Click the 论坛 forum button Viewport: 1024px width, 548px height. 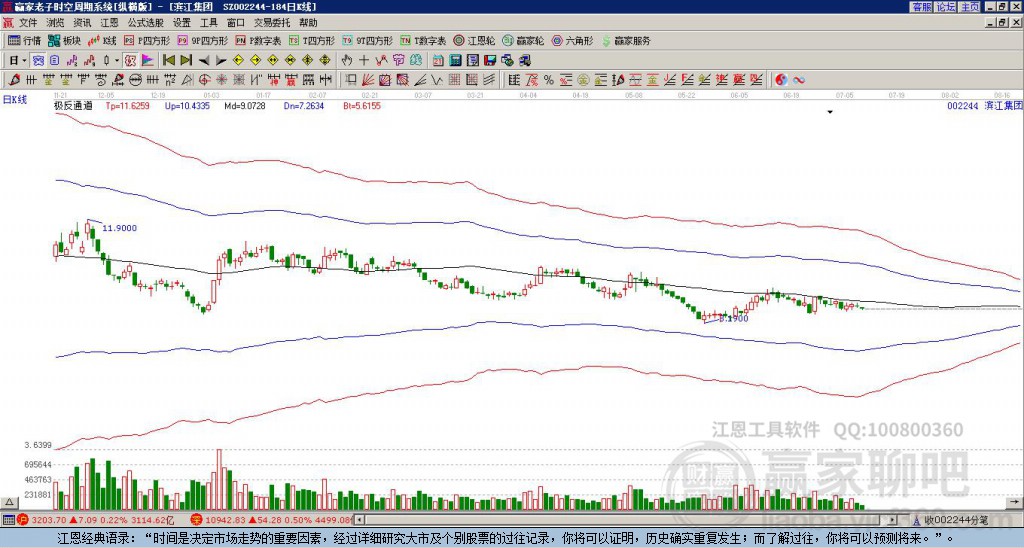tap(945, 7)
